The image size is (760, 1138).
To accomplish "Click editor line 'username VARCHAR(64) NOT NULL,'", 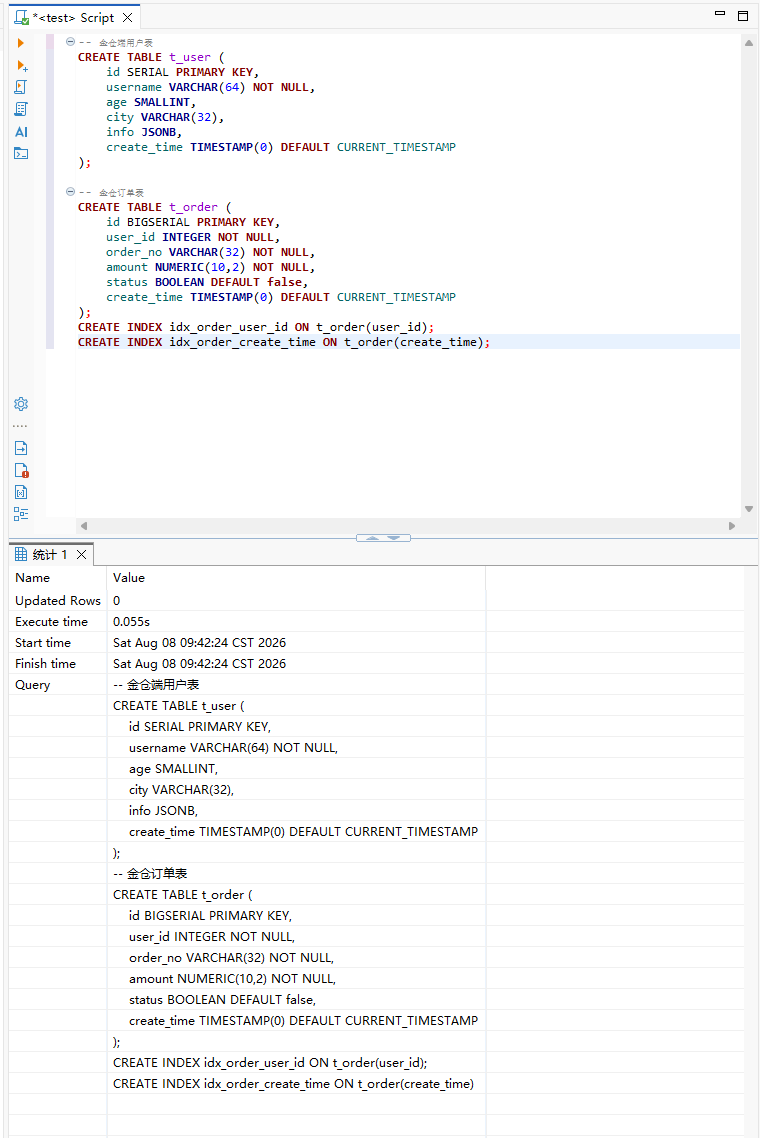I will [211, 87].
